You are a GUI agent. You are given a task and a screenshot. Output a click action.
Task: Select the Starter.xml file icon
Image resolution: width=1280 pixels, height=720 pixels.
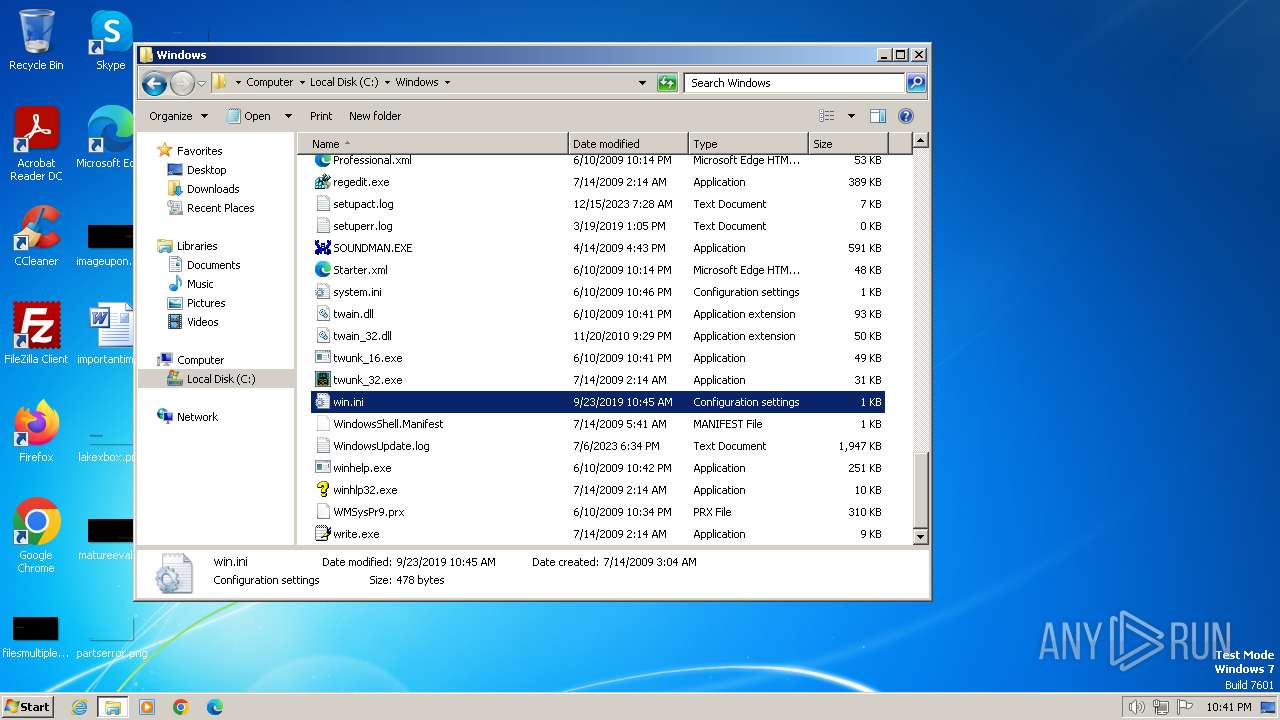coord(322,270)
